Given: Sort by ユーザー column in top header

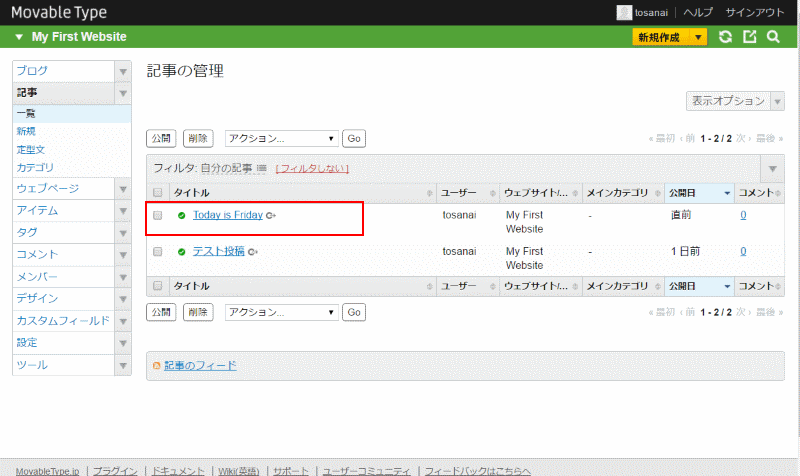Looking at the screenshot, I should click(468, 193).
